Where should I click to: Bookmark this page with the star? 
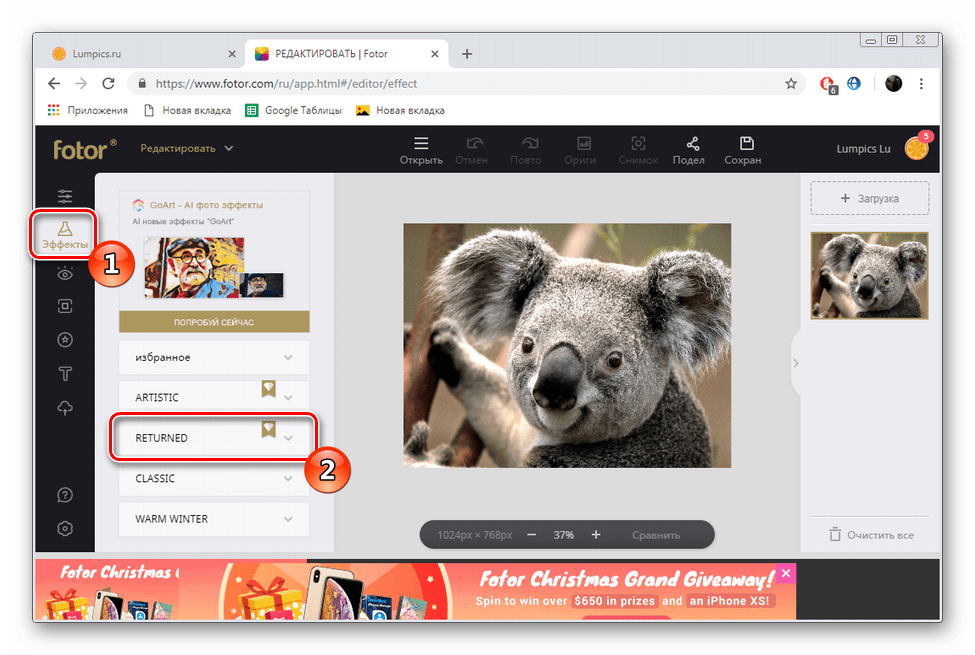(791, 83)
